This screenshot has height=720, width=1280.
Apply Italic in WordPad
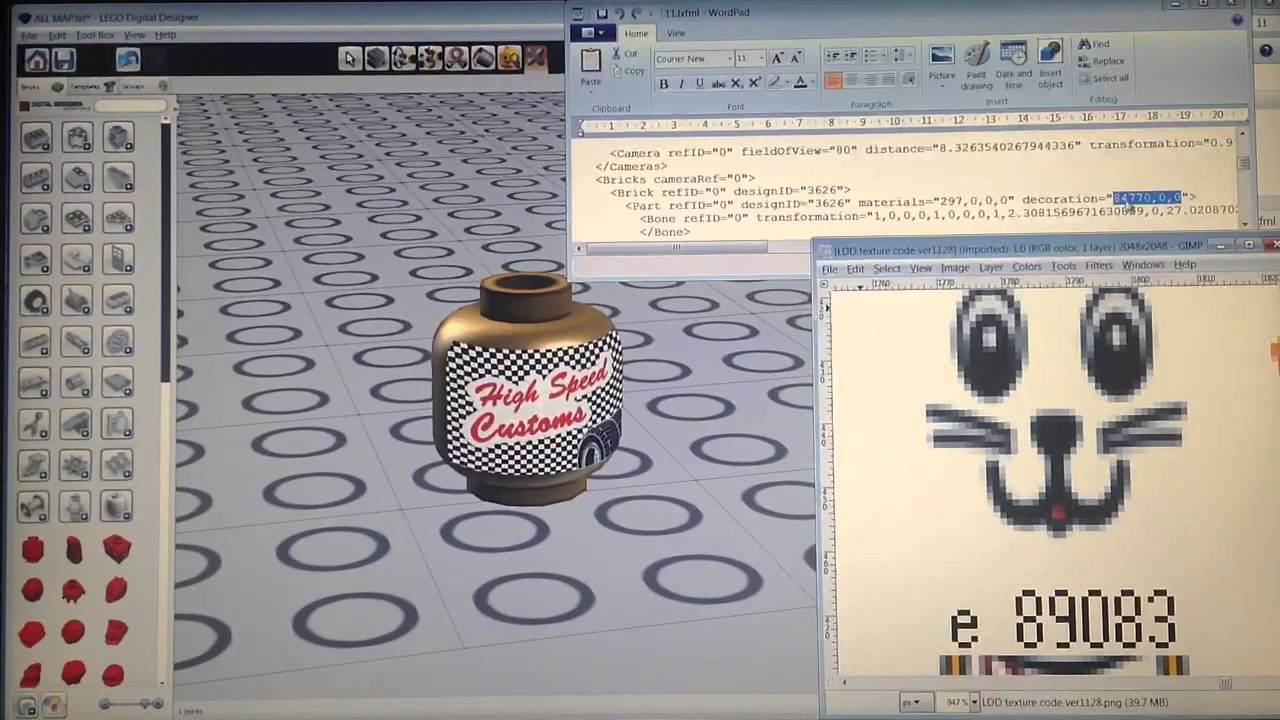681,84
